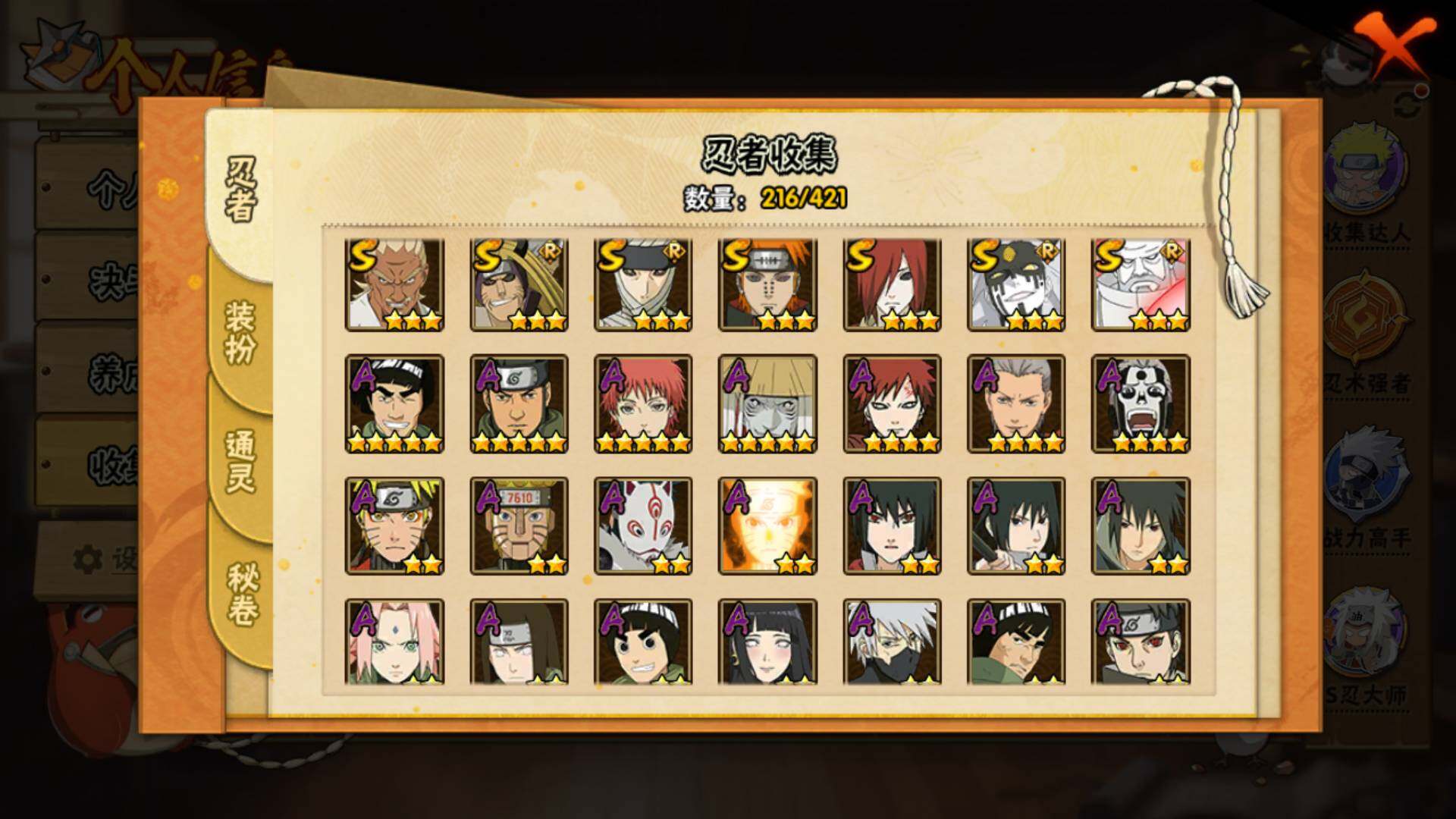Pick glowing Nine-Tails Chakra Naruto portrait
The width and height of the screenshot is (1456, 819).
pos(767,526)
